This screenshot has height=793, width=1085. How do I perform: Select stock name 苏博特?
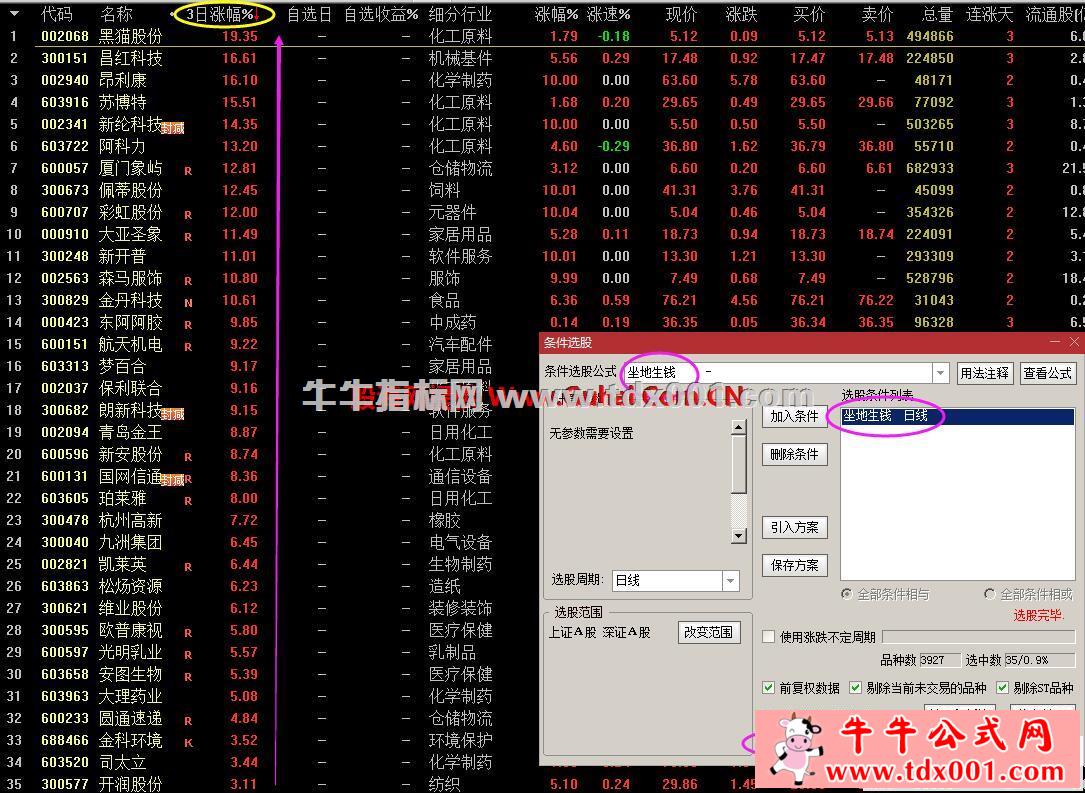click(x=122, y=102)
